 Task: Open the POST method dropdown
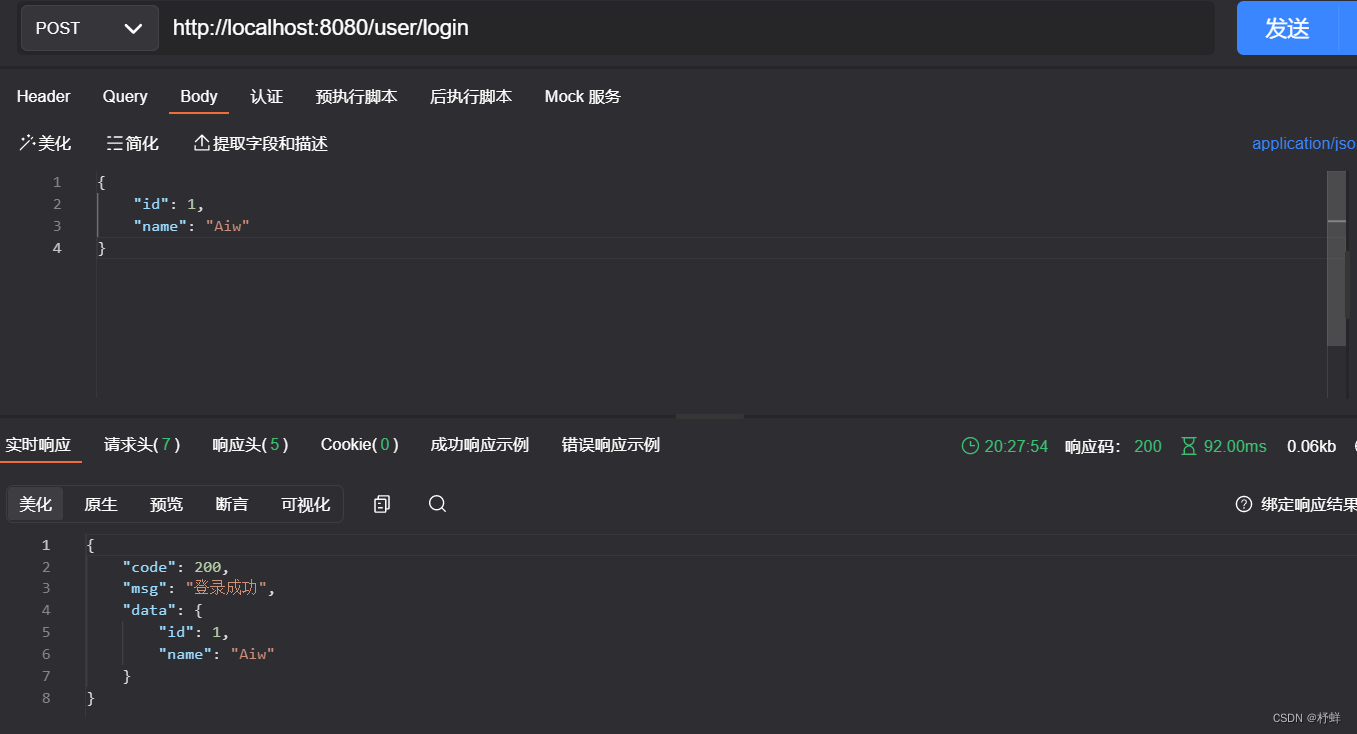89,28
